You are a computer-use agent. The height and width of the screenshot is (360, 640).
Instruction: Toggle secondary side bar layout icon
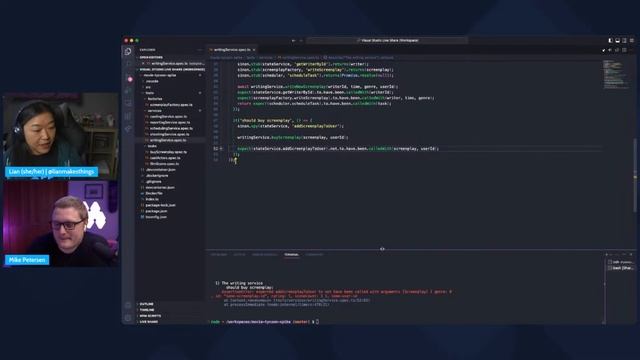click(x=624, y=40)
